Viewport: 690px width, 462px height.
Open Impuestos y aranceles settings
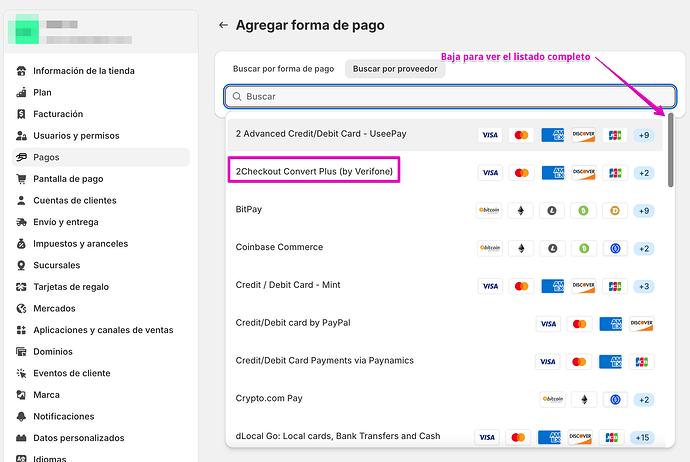click(x=81, y=243)
